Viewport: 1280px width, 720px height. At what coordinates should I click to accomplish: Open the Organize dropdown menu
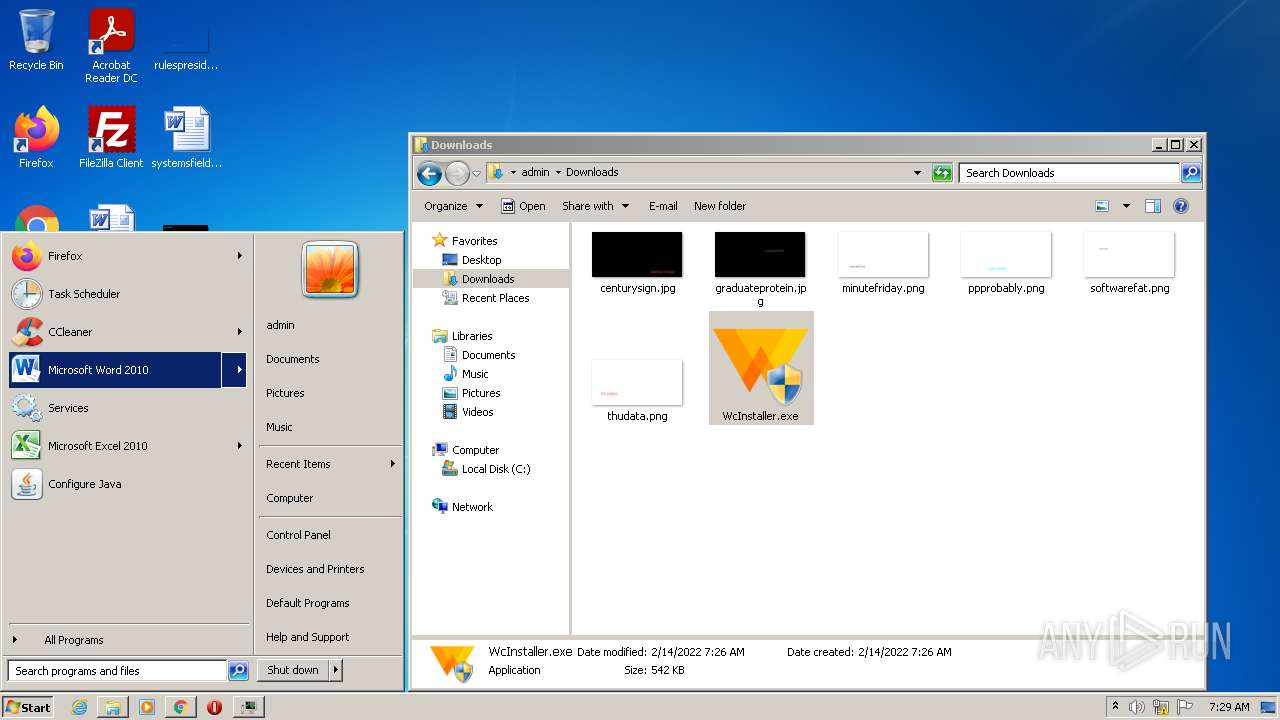453,206
